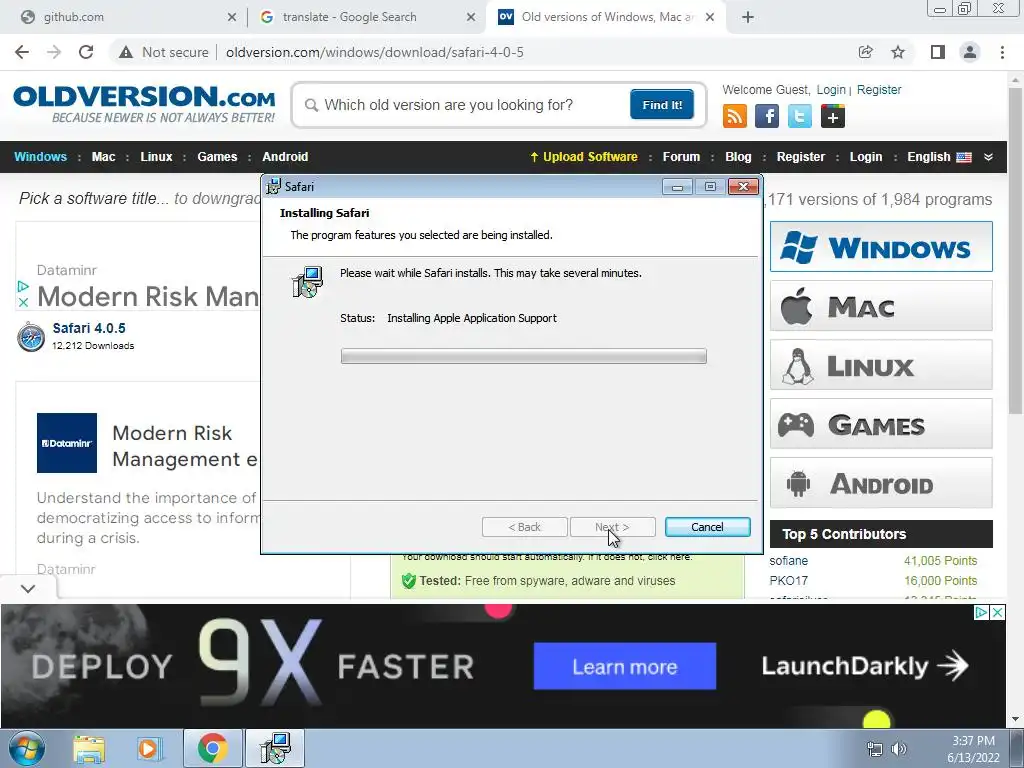Open the Games nav menu item
The width and height of the screenshot is (1024, 768).
(217, 157)
